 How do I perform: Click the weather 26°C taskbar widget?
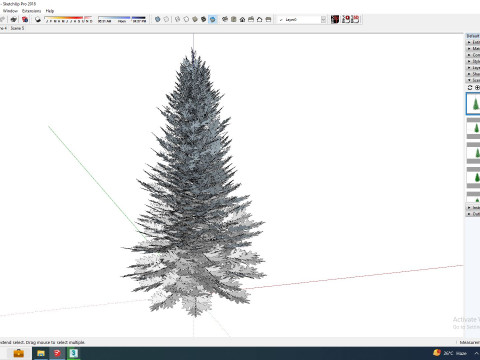(x=450, y=353)
